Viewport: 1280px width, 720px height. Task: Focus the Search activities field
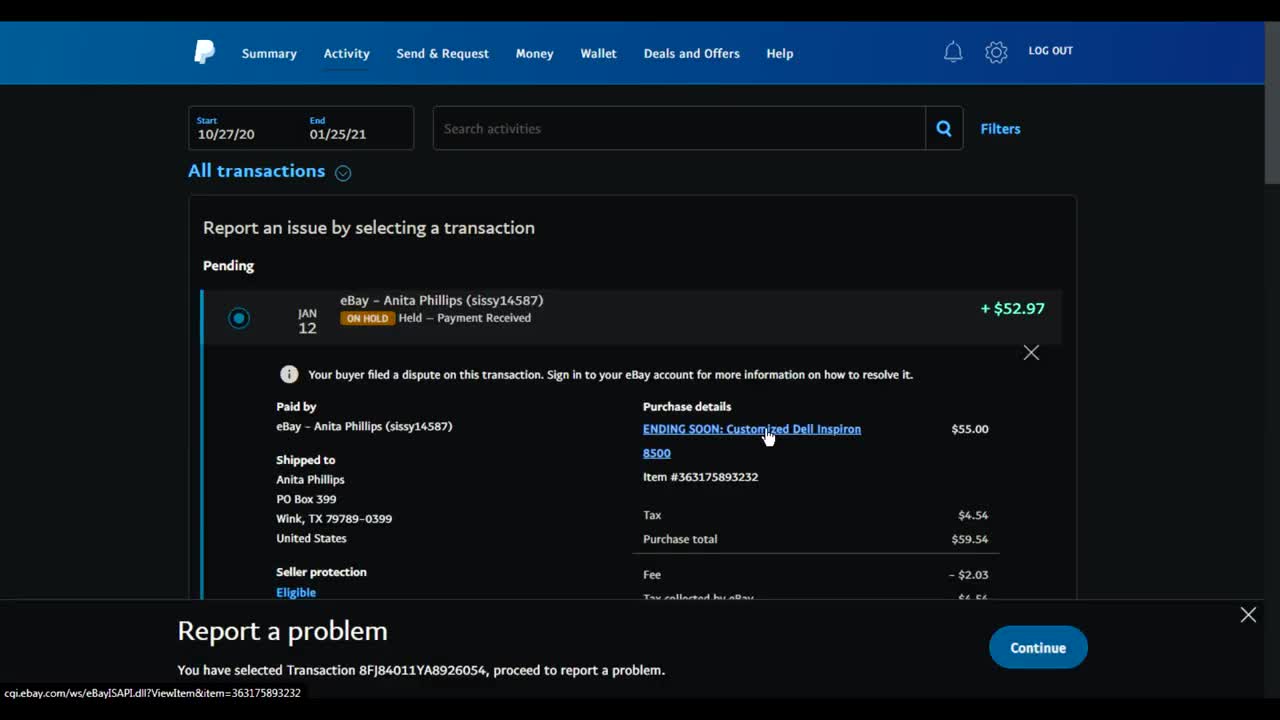click(679, 128)
